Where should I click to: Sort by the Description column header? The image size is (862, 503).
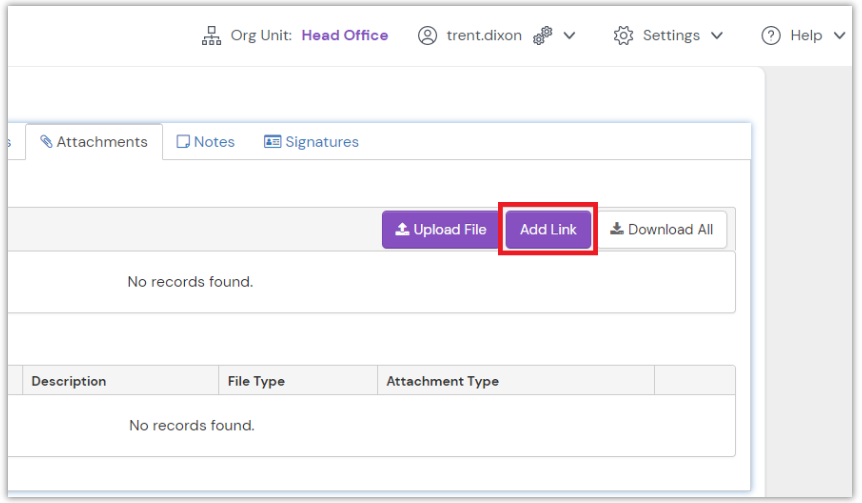[69, 381]
